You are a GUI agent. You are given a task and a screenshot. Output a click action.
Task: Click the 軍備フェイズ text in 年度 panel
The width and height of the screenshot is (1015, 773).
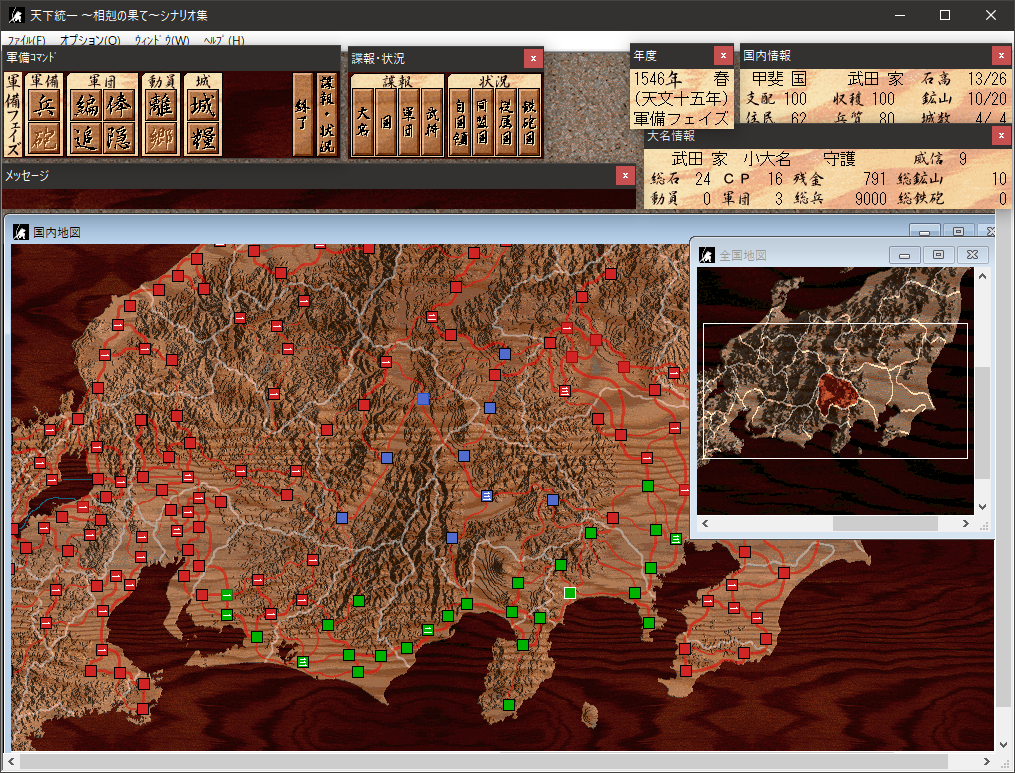click(681, 118)
